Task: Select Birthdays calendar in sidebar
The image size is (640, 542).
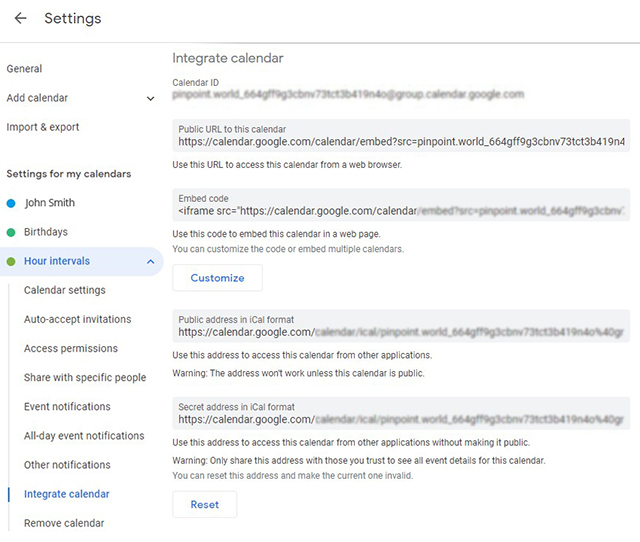Action: click(x=46, y=232)
